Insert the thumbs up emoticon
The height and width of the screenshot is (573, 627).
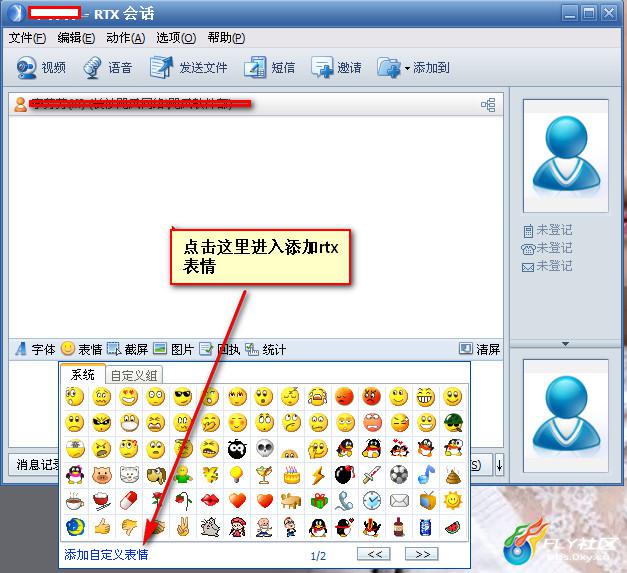(102, 527)
